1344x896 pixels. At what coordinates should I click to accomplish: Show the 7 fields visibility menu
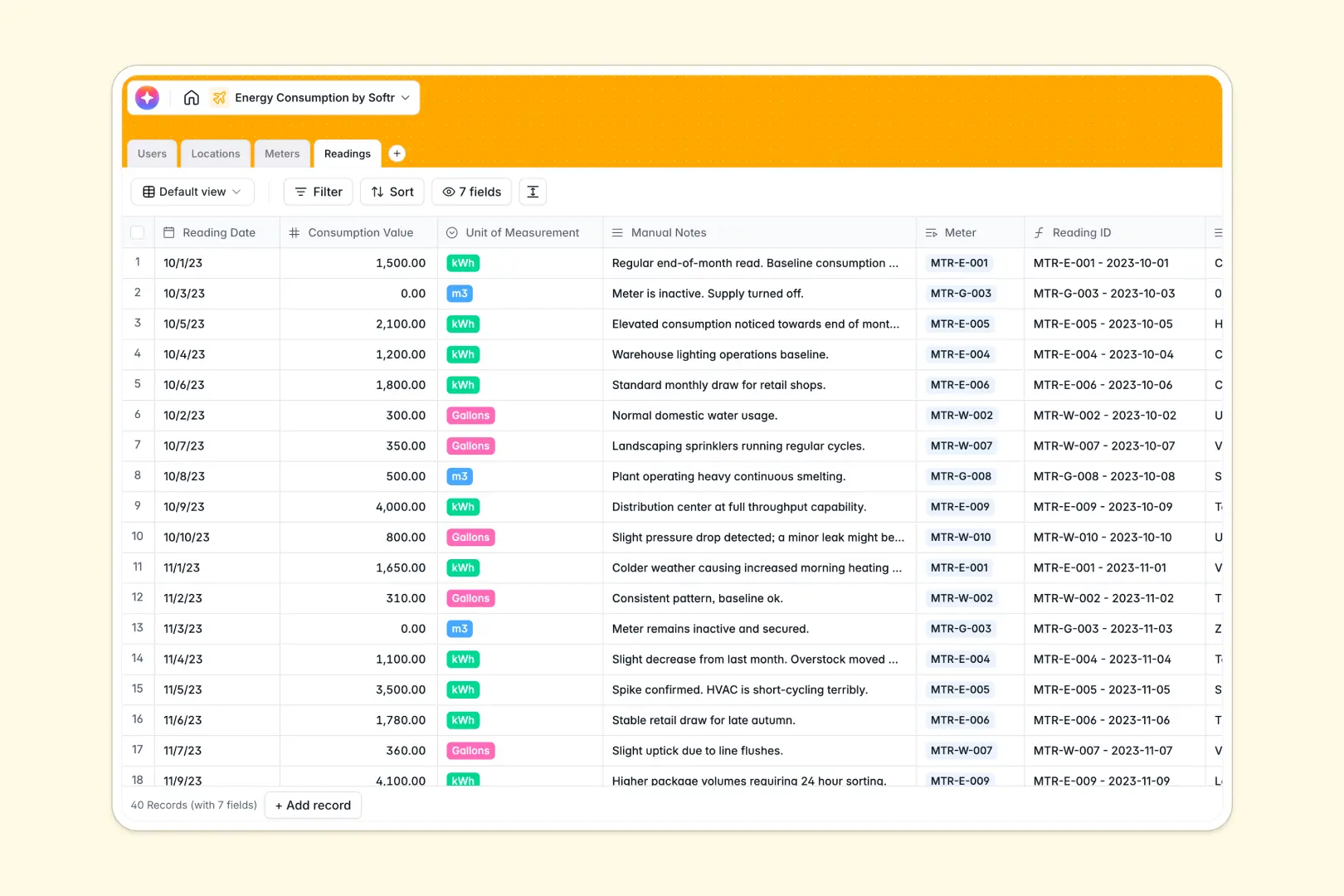click(x=472, y=192)
